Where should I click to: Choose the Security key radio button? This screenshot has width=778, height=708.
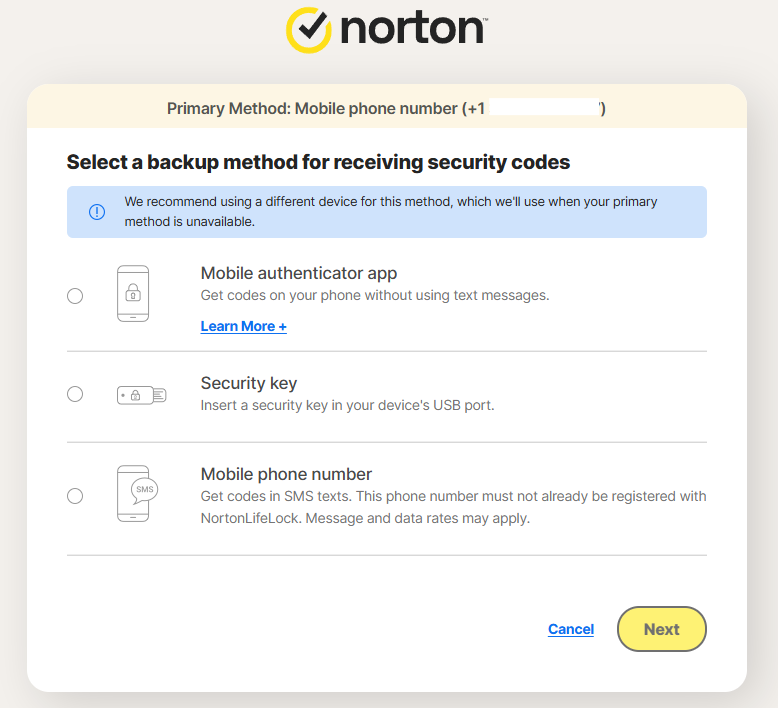click(75, 394)
